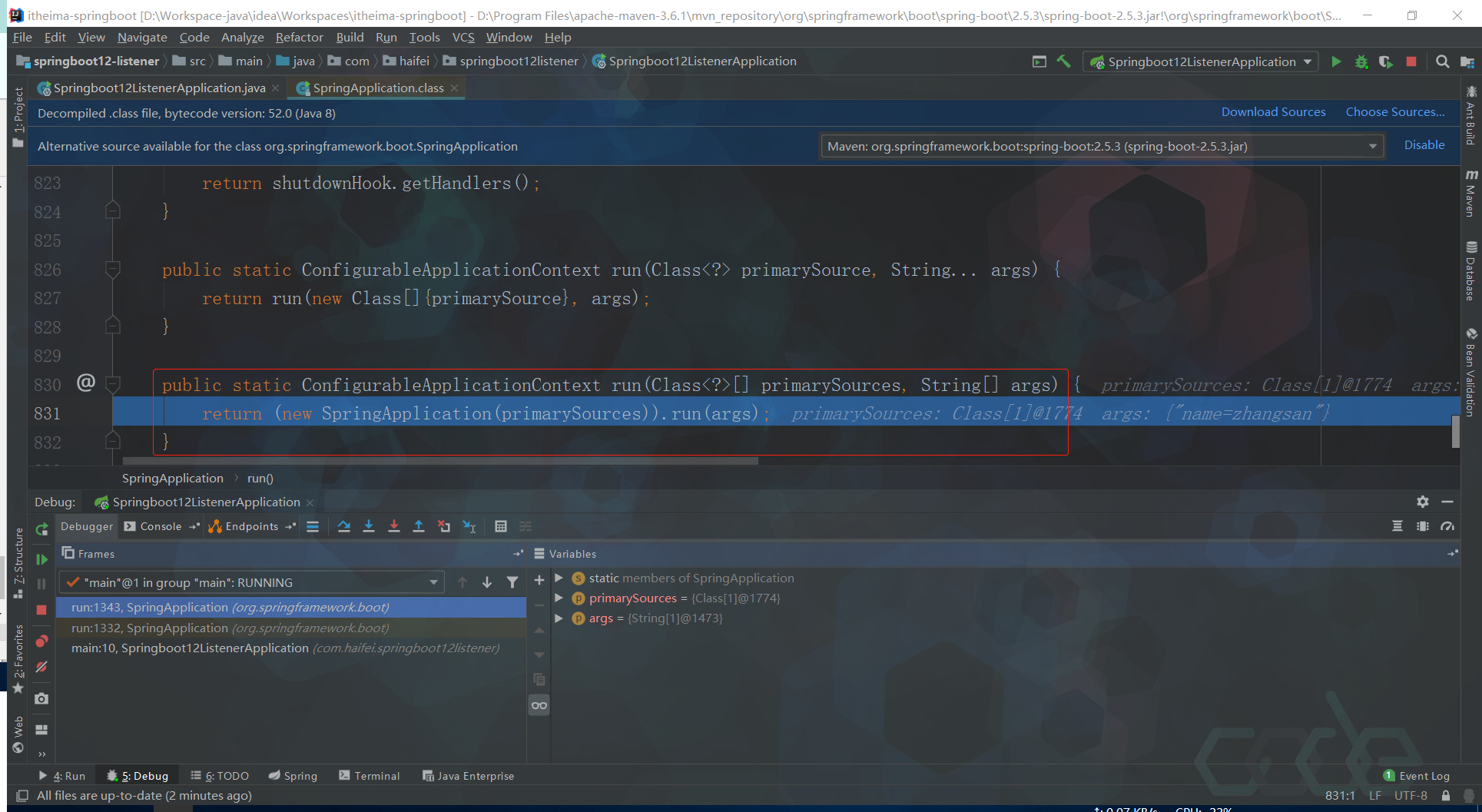This screenshot has height=812, width=1482.
Task: Switch to the Console debug tab
Action: tap(161, 526)
